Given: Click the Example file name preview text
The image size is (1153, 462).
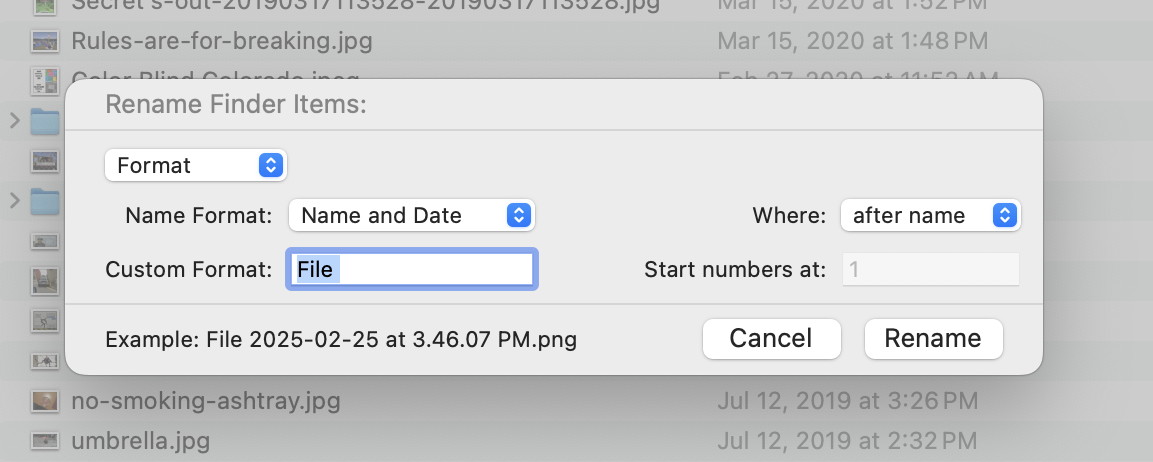Looking at the screenshot, I should 341,339.
